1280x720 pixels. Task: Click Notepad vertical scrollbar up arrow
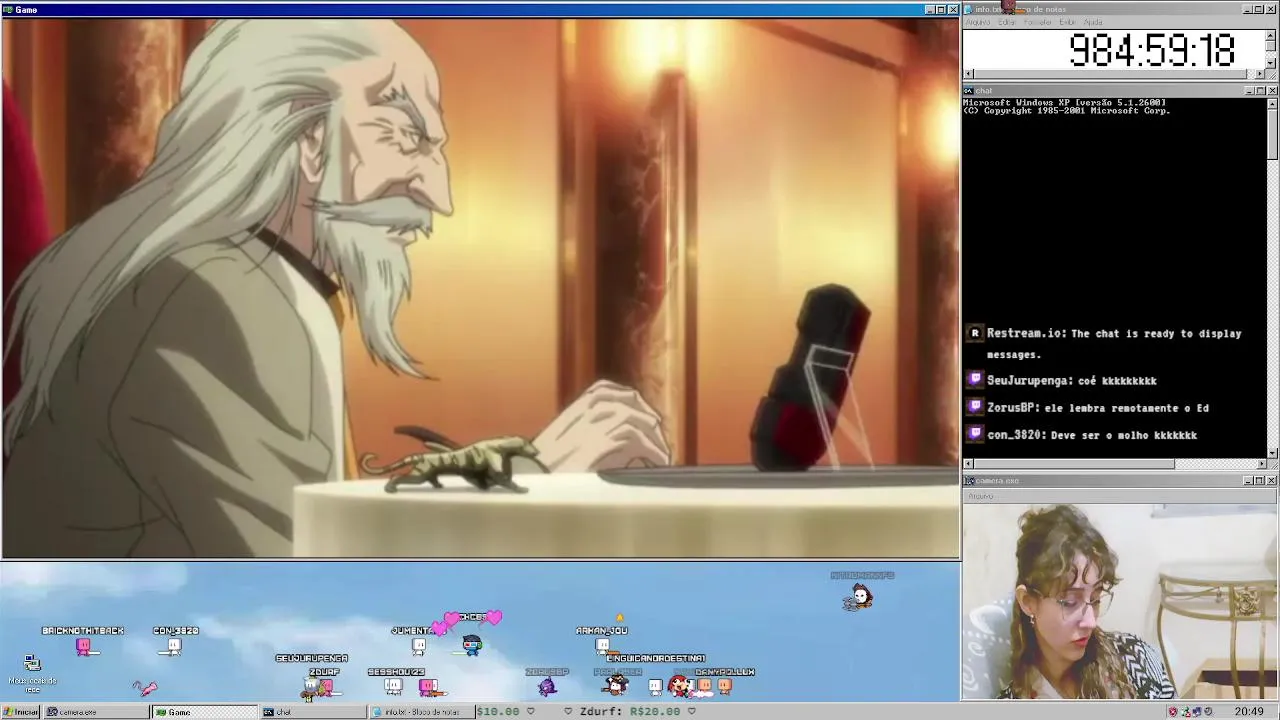tap(1271, 34)
